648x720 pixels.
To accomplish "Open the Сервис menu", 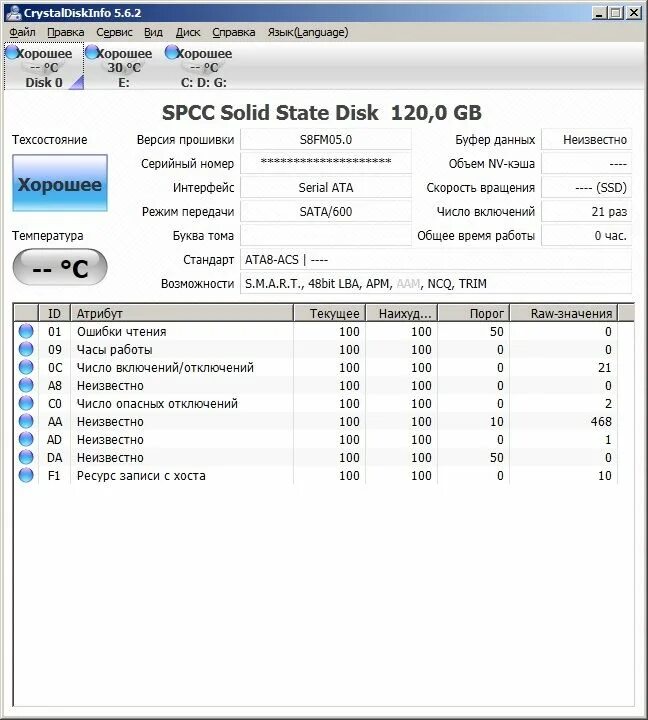I will click(x=114, y=32).
